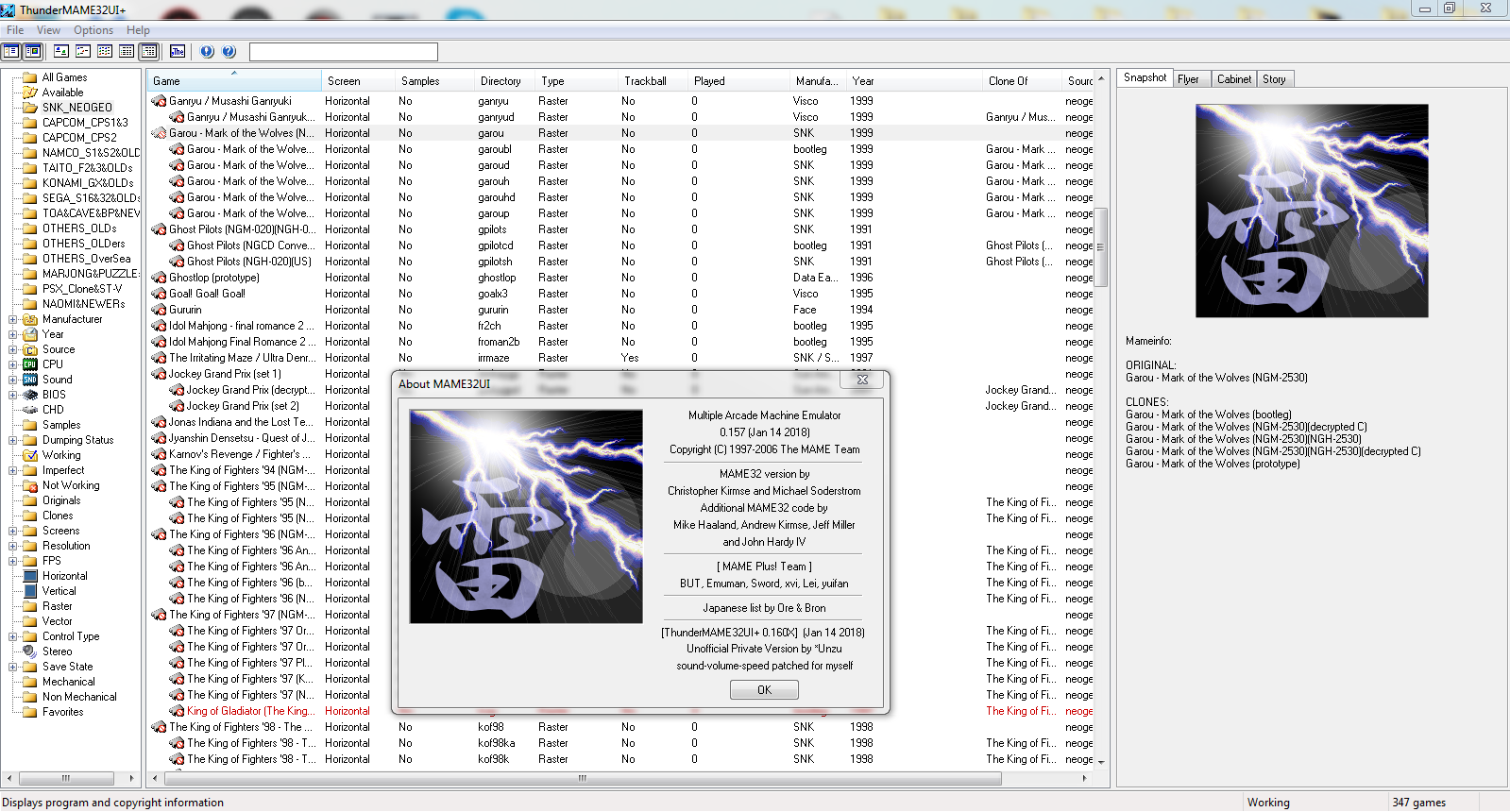Expand the Resolution tree node

(13, 546)
